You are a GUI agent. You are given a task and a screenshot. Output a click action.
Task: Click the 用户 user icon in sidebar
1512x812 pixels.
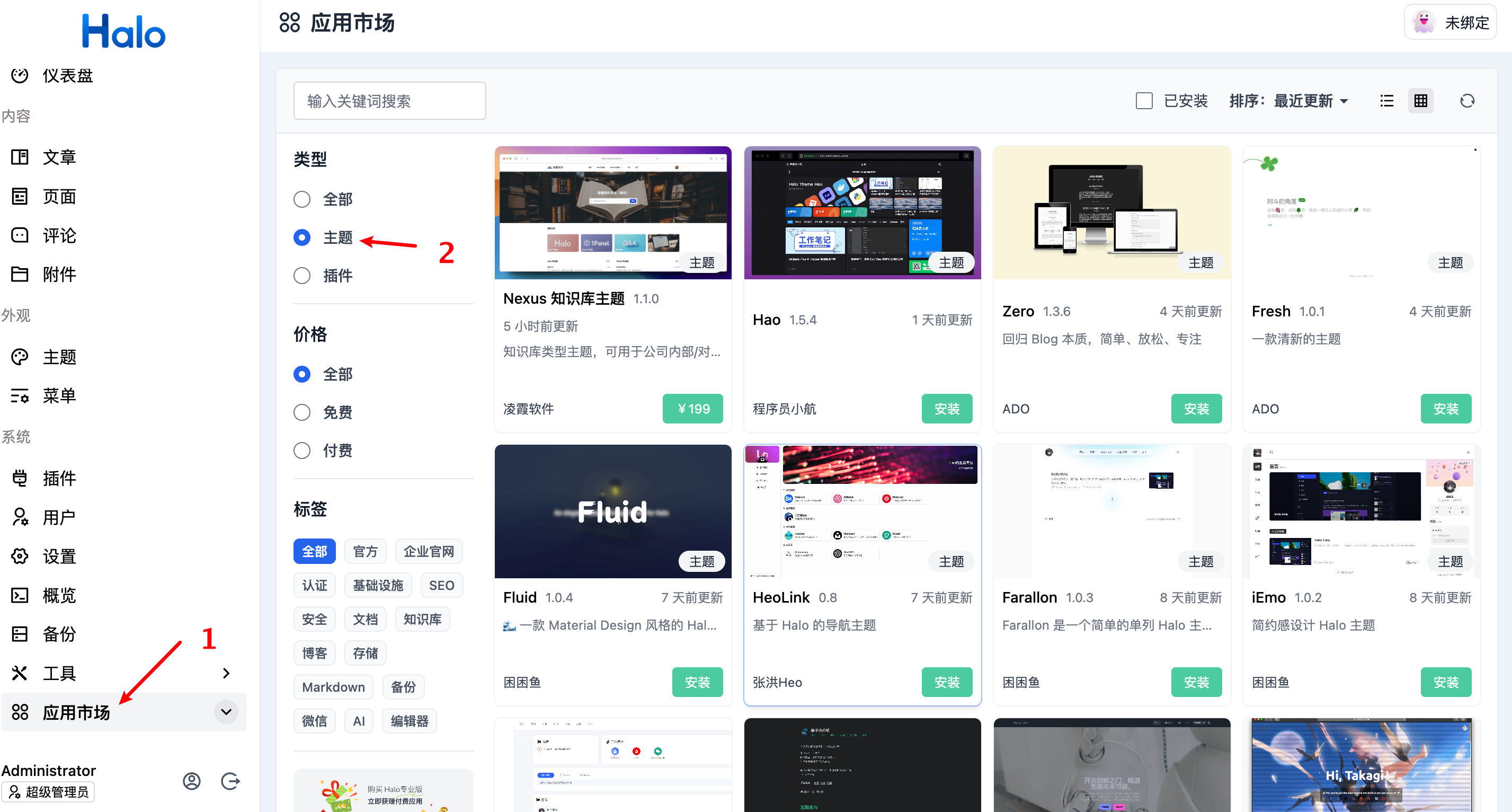[20, 517]
